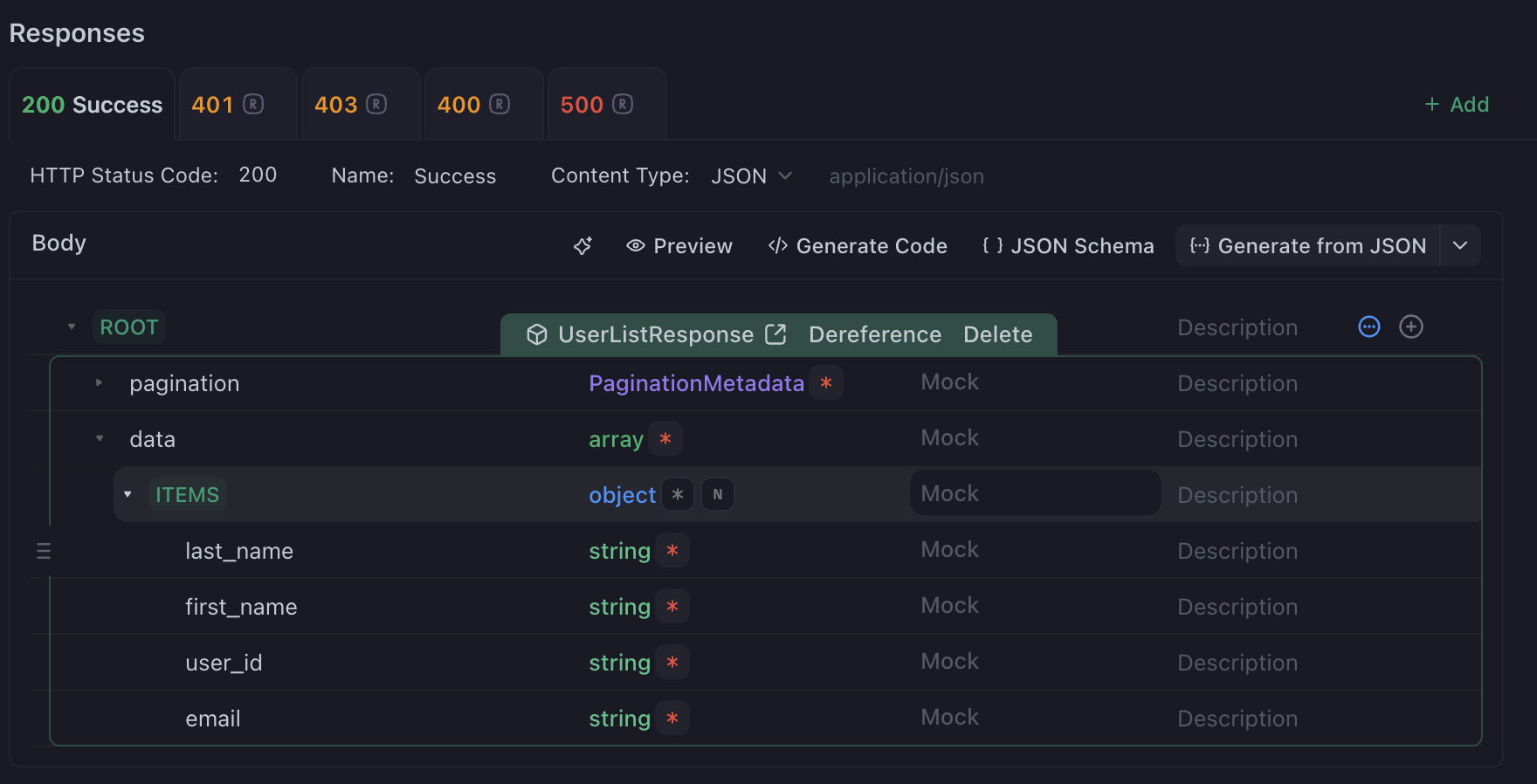1537x784 pixels.
Task: Toggle nullable N badge on ITEMS object
Action: (718, 494)
